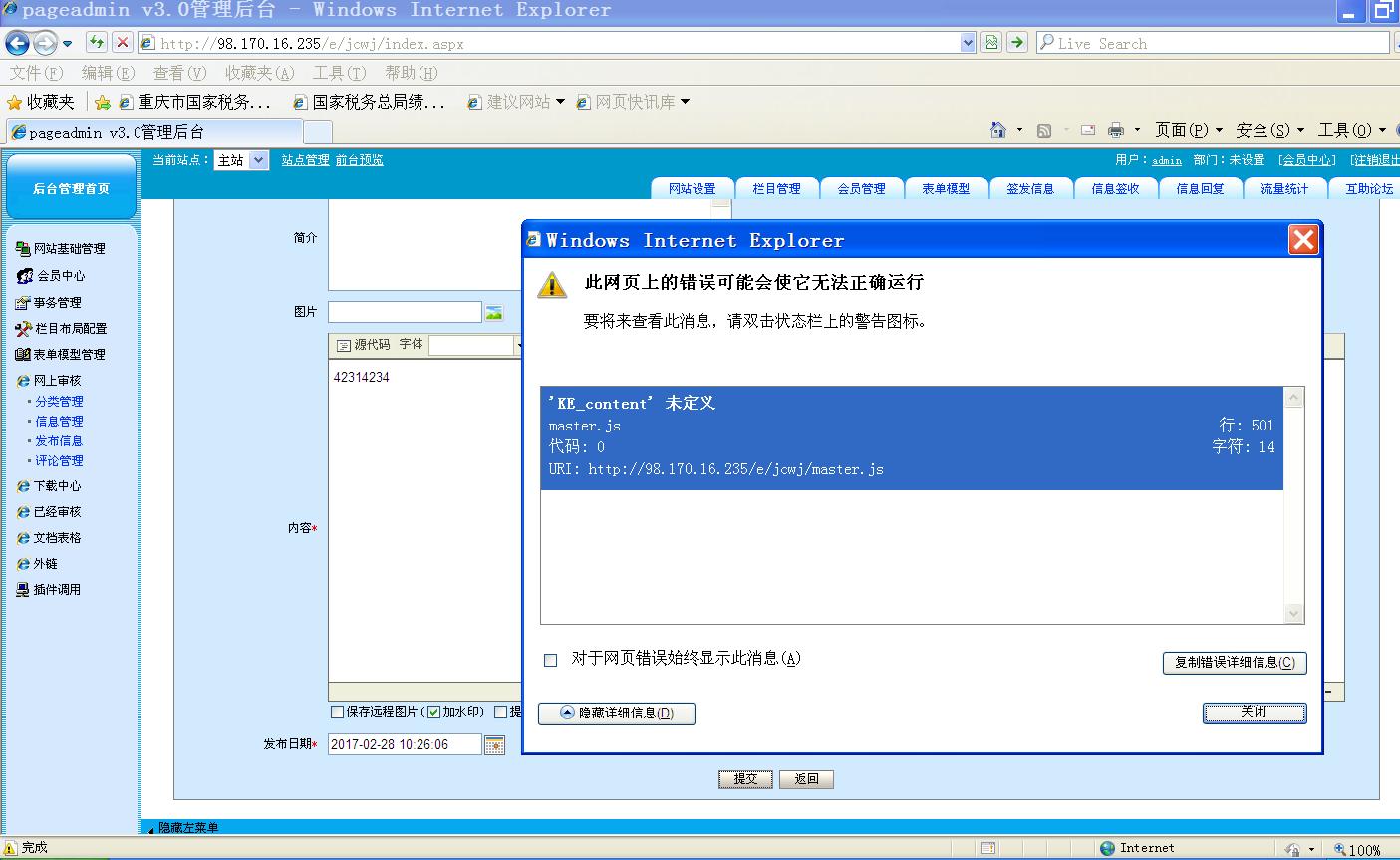Click the 返回 back button
1400x860 pixels.
tap(806, 779)
